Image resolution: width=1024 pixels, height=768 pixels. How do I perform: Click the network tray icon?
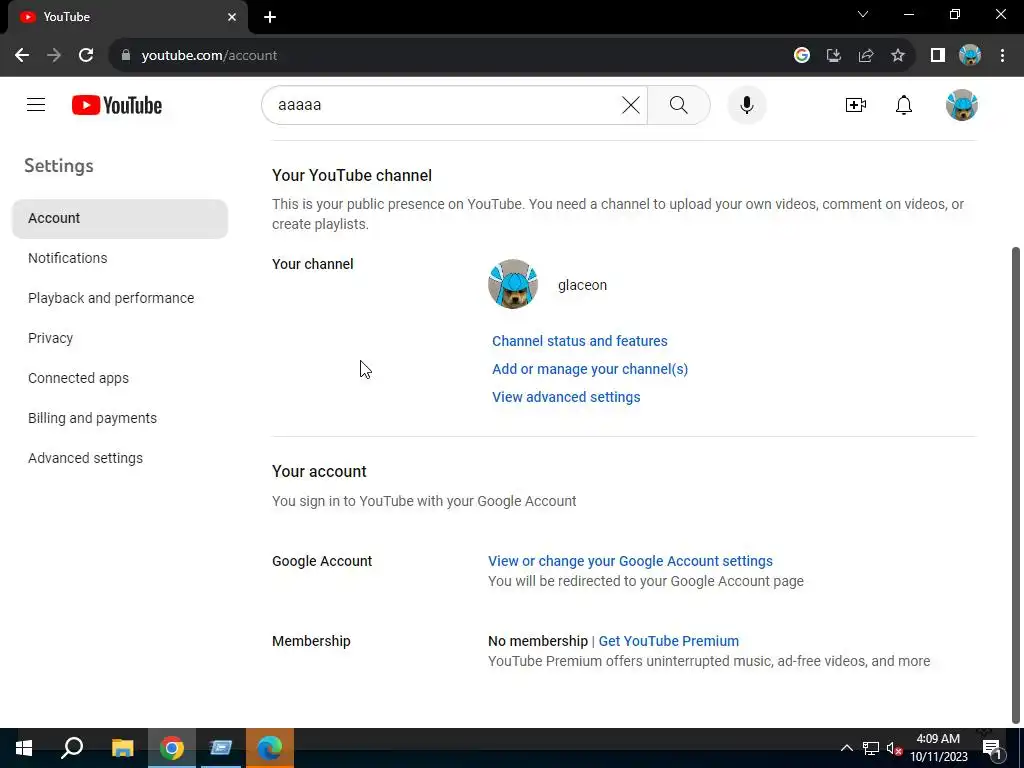pyautogui.click(x=871, y=748)
